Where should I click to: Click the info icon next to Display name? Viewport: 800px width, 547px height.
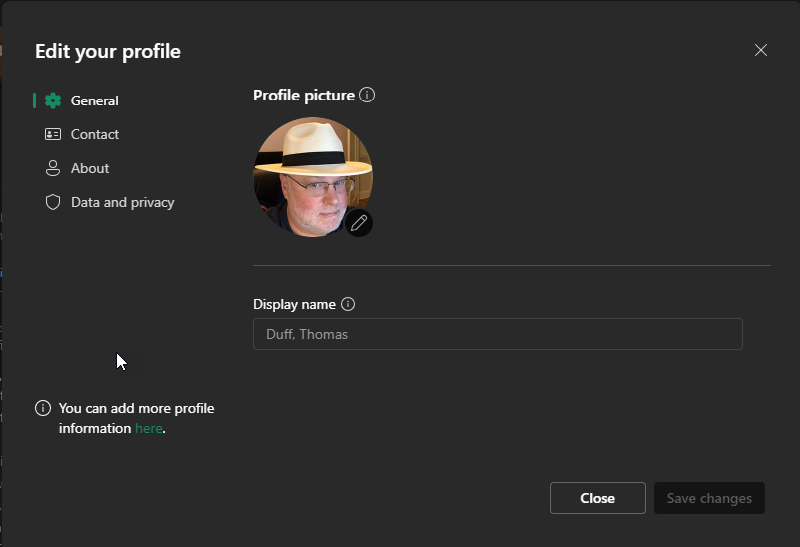(348, 304)
